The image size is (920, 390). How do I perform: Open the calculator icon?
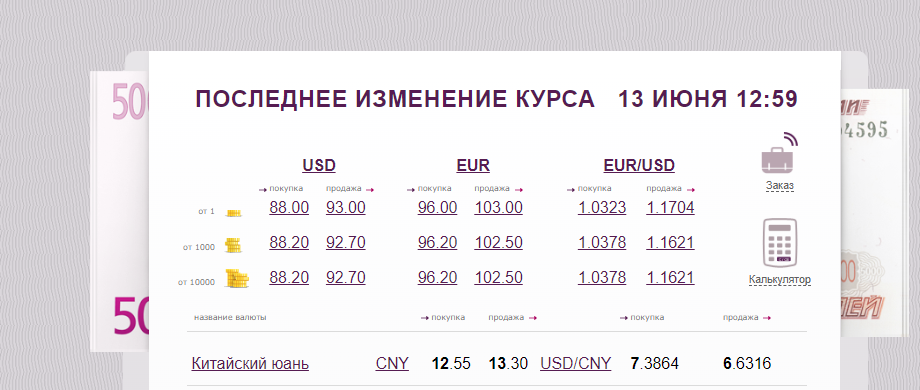tap(780, 242)
